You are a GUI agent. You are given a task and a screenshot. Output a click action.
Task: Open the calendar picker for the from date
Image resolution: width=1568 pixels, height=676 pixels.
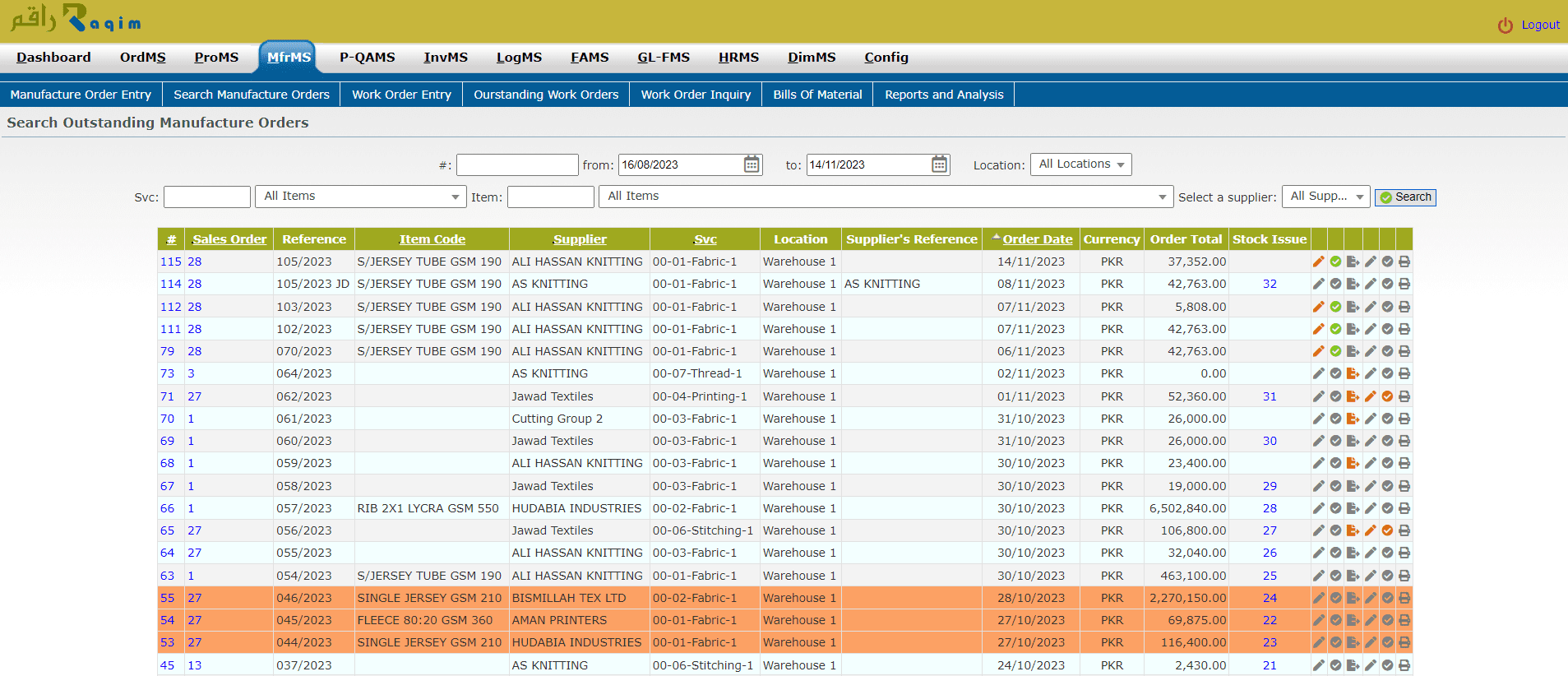(752, 164)
